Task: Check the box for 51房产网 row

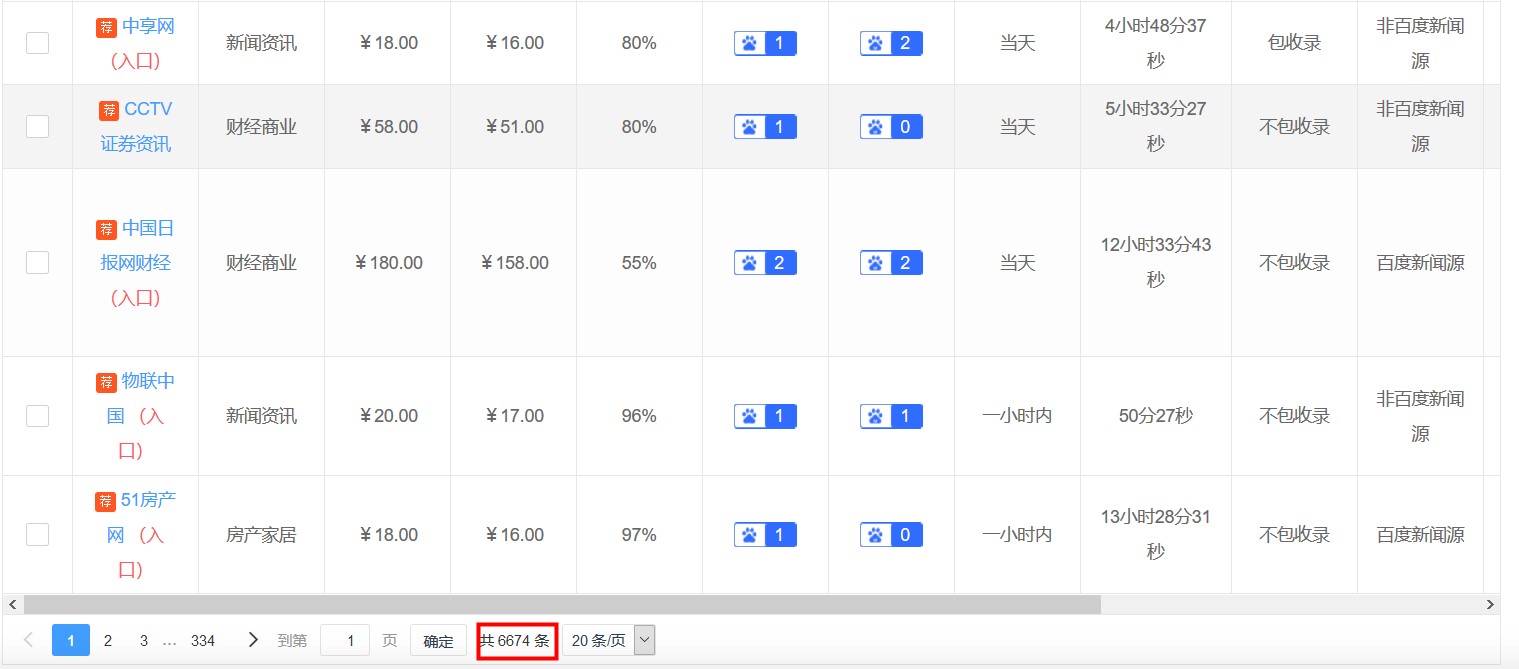Action: click(37, 535)
